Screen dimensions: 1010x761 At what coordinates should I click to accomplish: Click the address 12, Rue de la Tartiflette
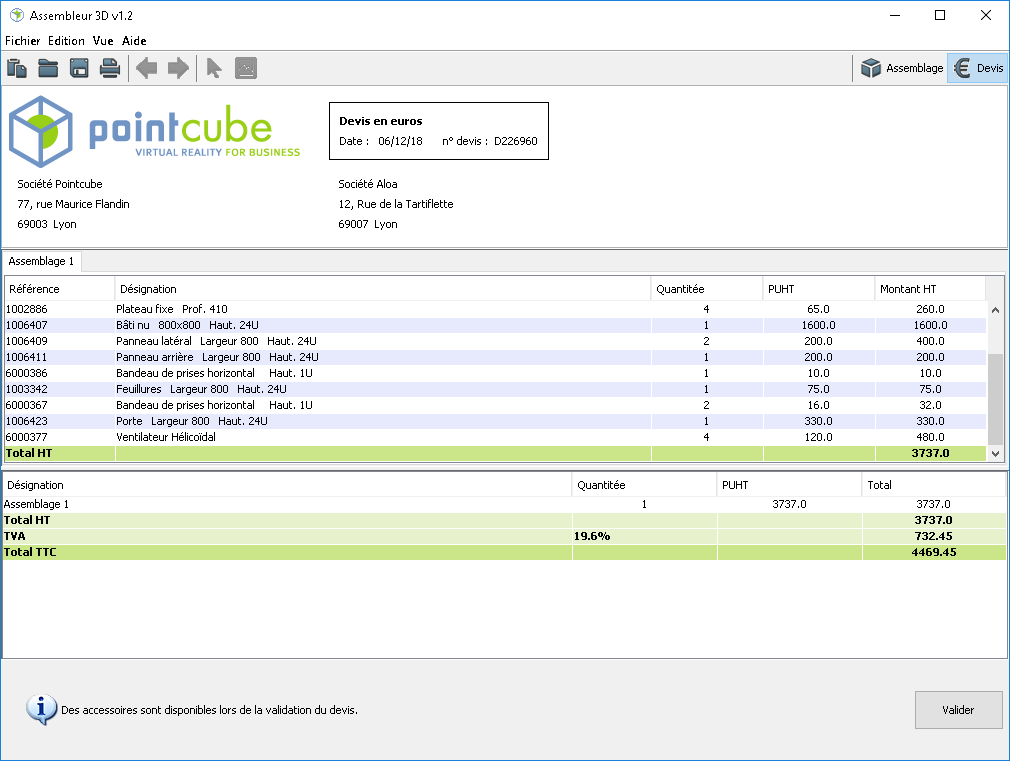tap(395, 204)
